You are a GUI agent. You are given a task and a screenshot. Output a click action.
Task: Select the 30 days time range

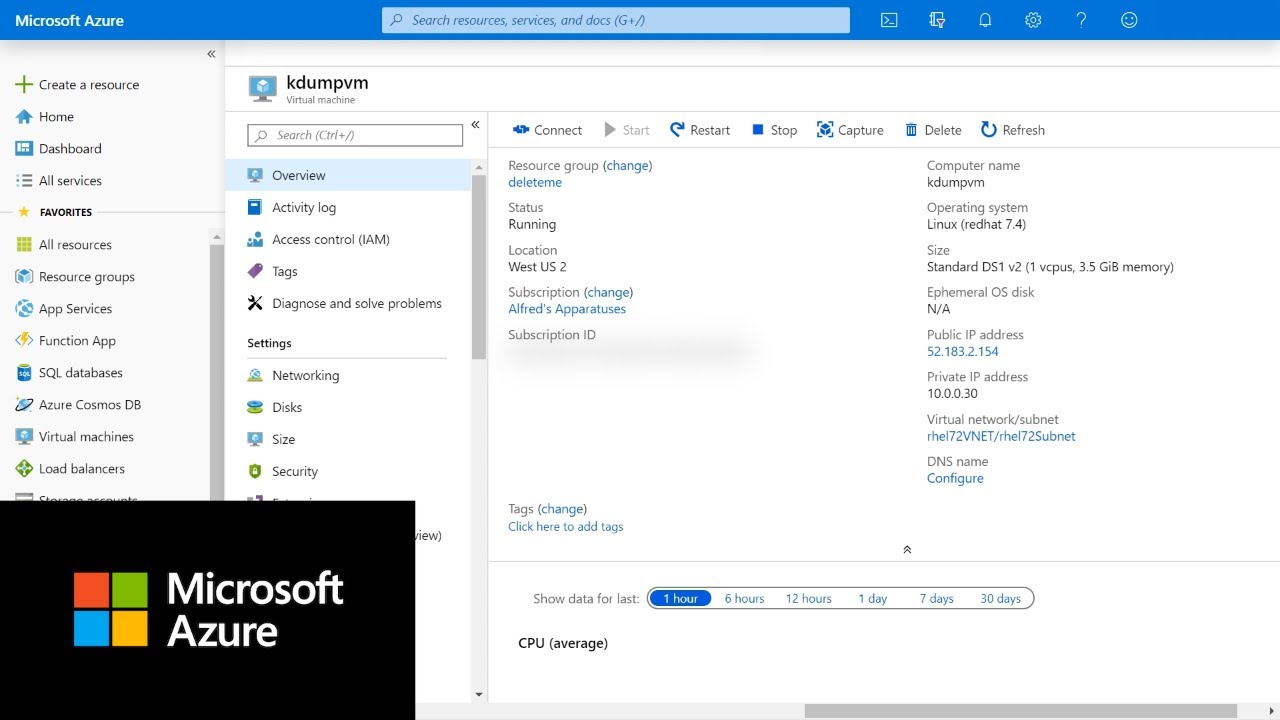click(x=1000, y=598)
